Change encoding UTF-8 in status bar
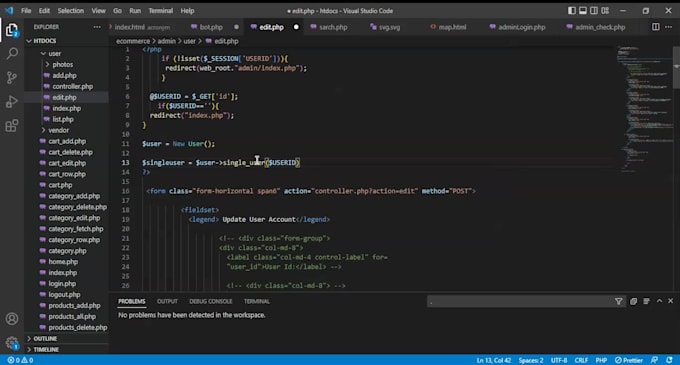Image resolution: width=680 pixels, height=365 pixels. tap(559, 360)
